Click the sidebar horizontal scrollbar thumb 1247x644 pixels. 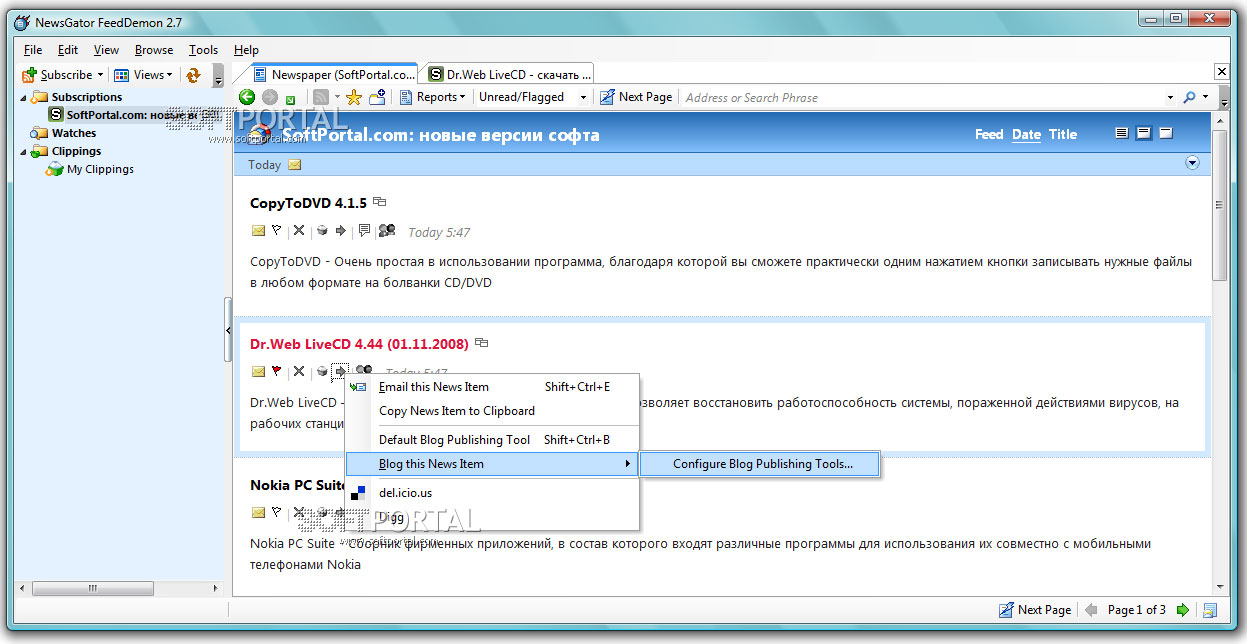pyautogui.click(x=92, y=589)
